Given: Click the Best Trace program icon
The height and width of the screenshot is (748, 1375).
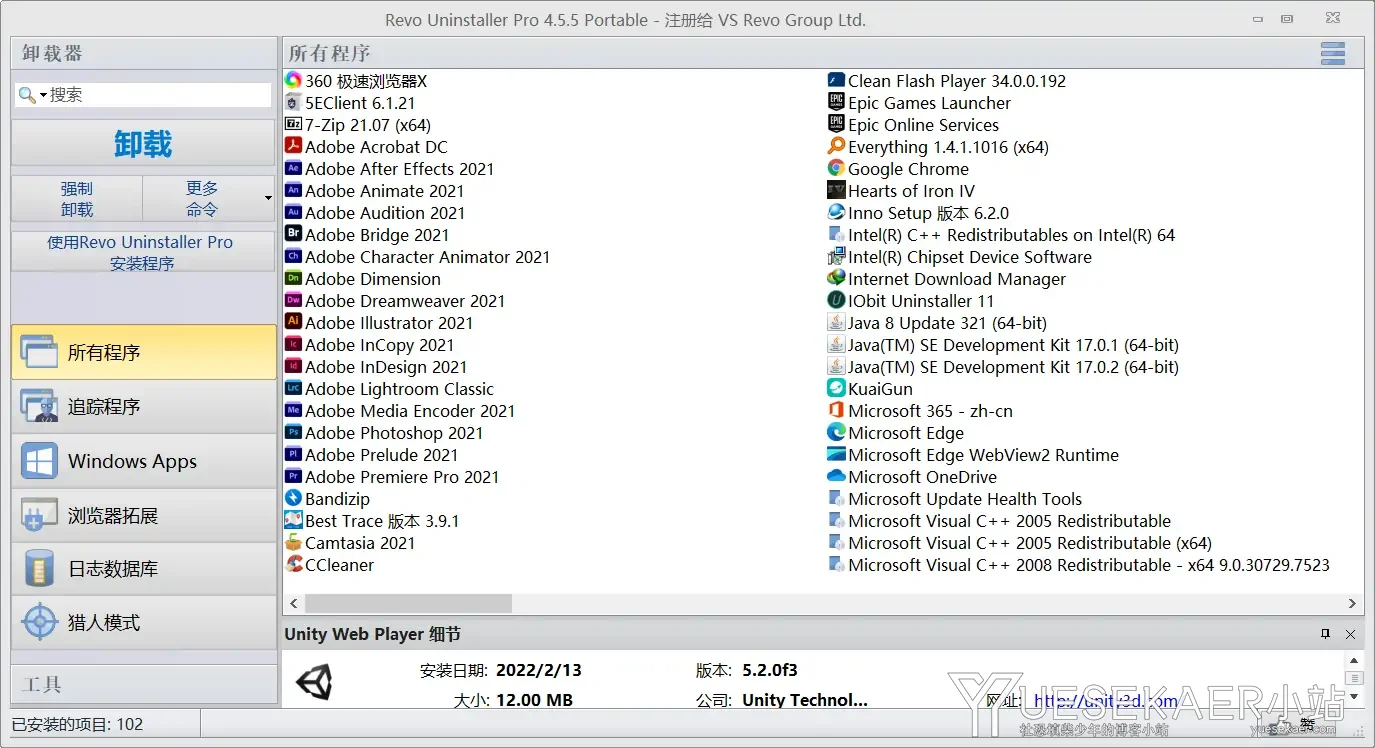Looking at the screenshot, I should (x=293, y=520).
